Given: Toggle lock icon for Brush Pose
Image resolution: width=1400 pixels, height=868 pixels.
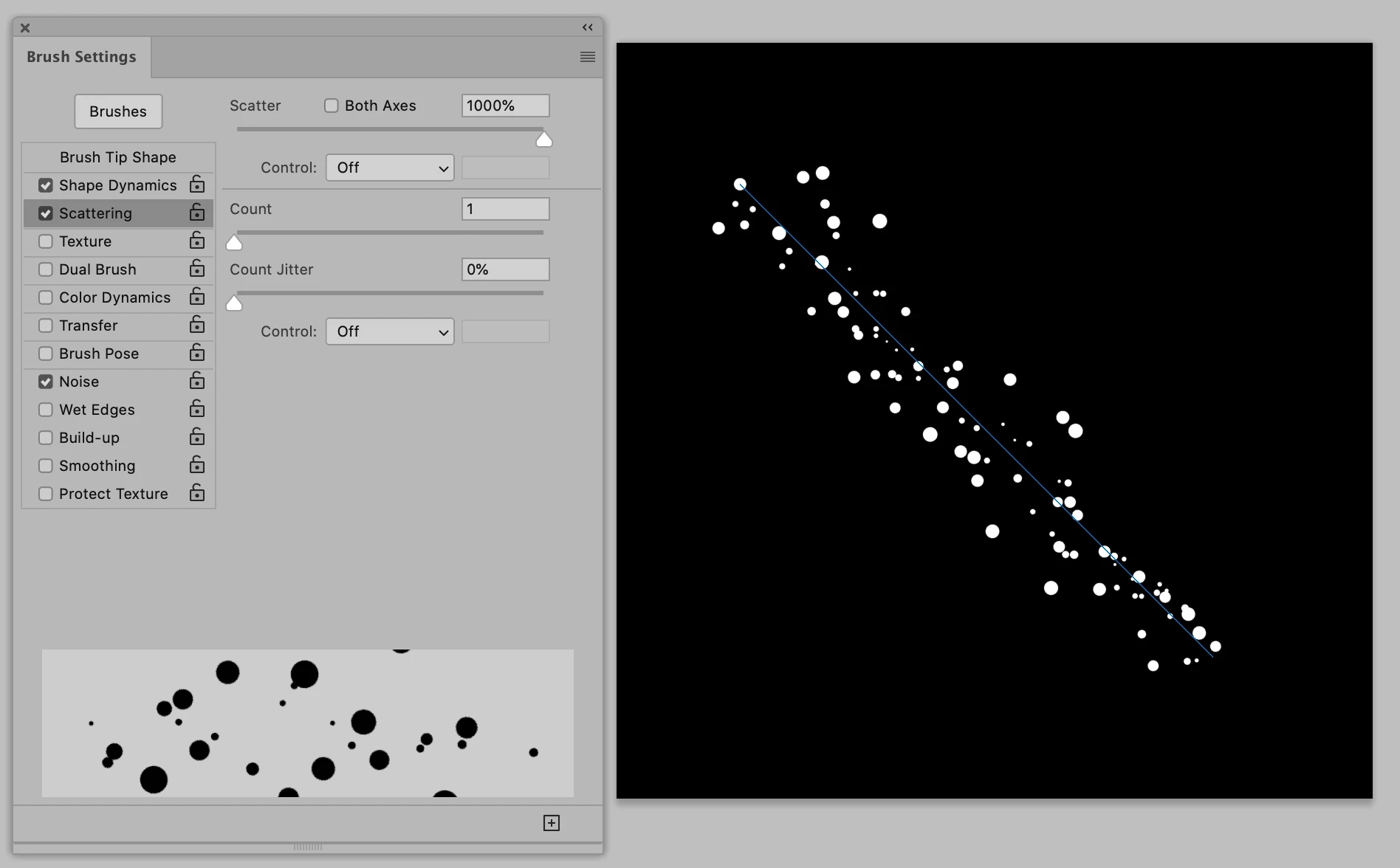Looking at the screenshot, I should (197, 353).
